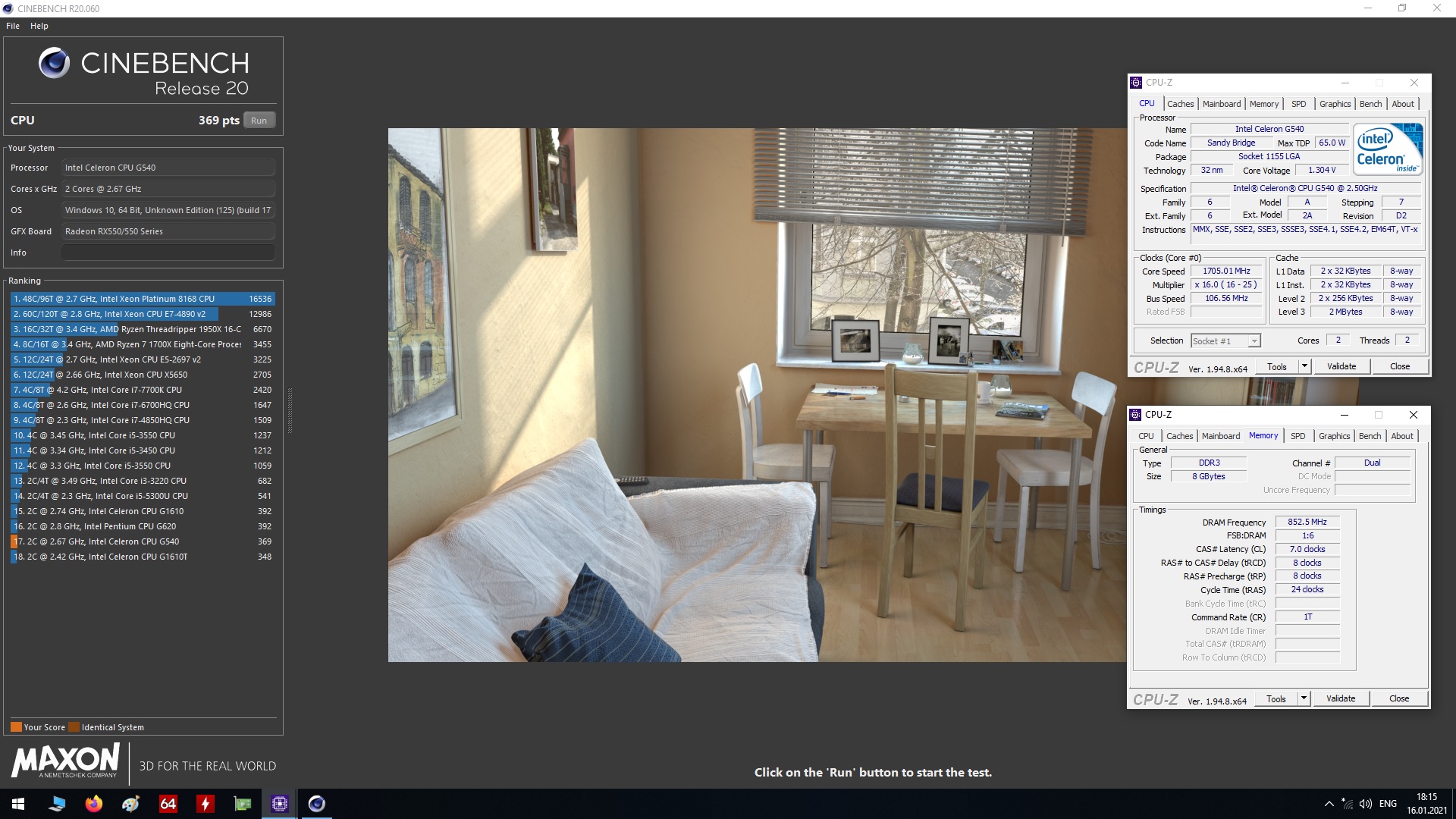The height and width of the screenshot is (819, 1456).
Task: Open the AIDA64 taskbar icon
Action: click(x=168, y=804)
